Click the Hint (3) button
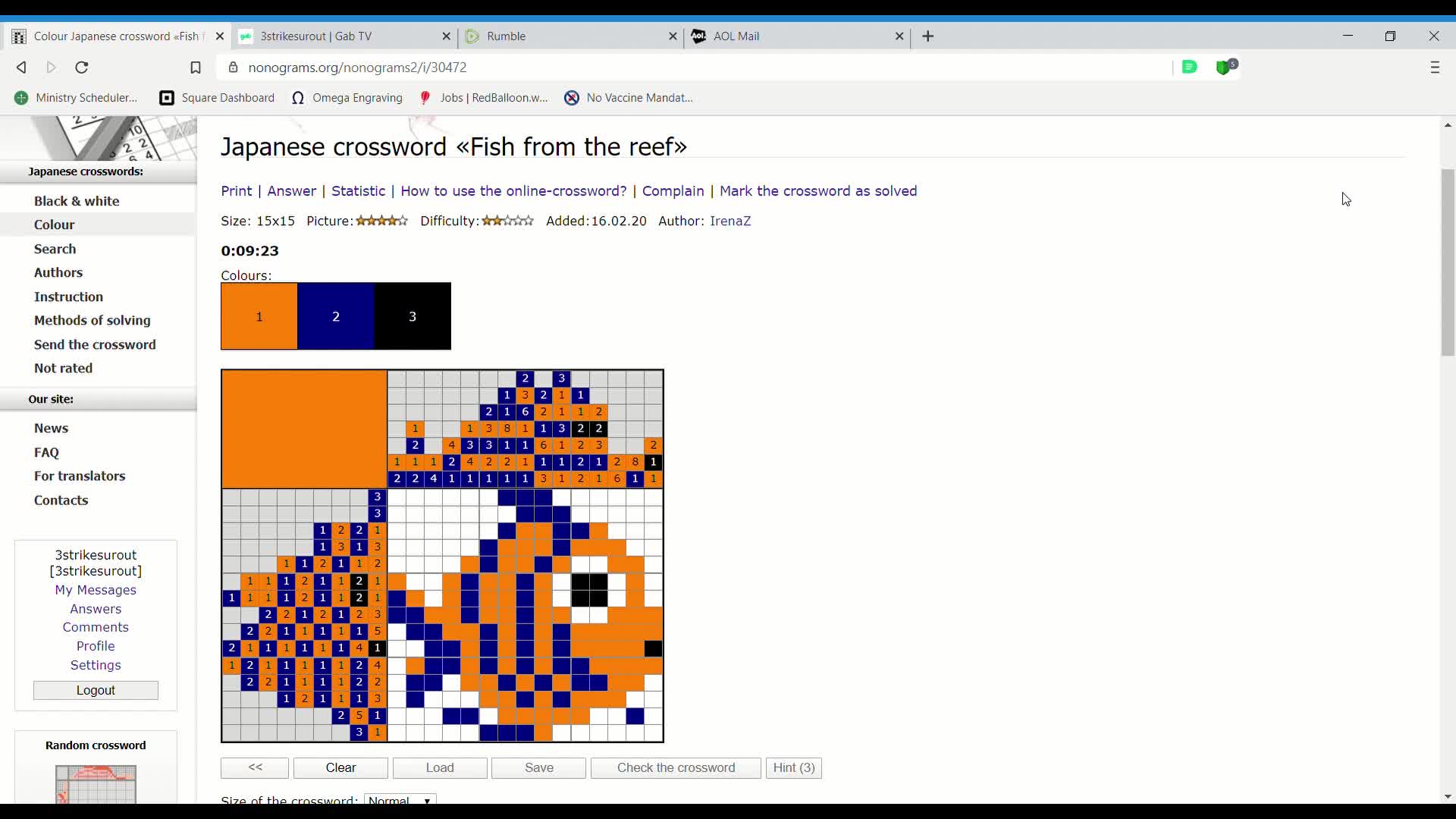1456x819 pixels. point(793,767)
